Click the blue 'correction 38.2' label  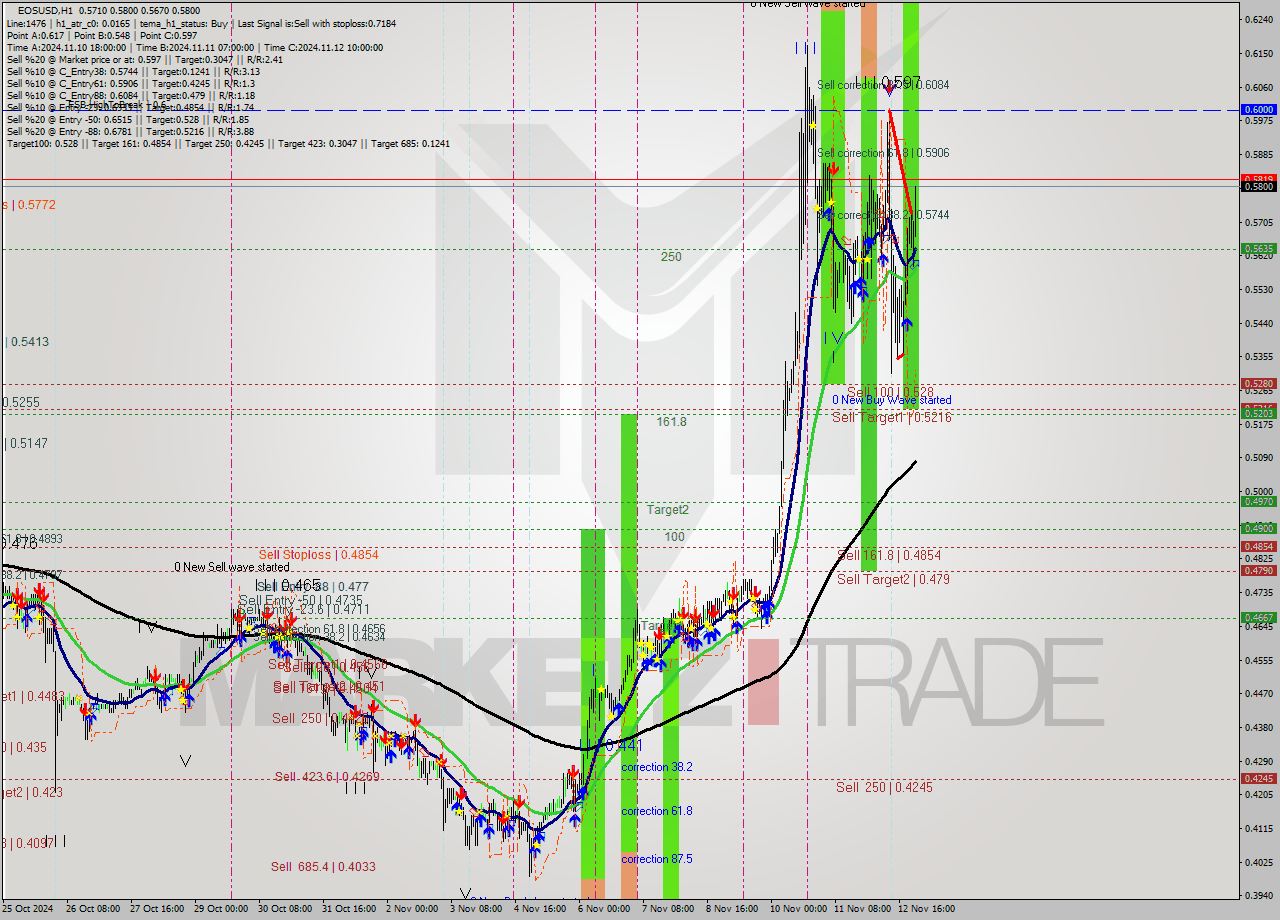[656, 767]
